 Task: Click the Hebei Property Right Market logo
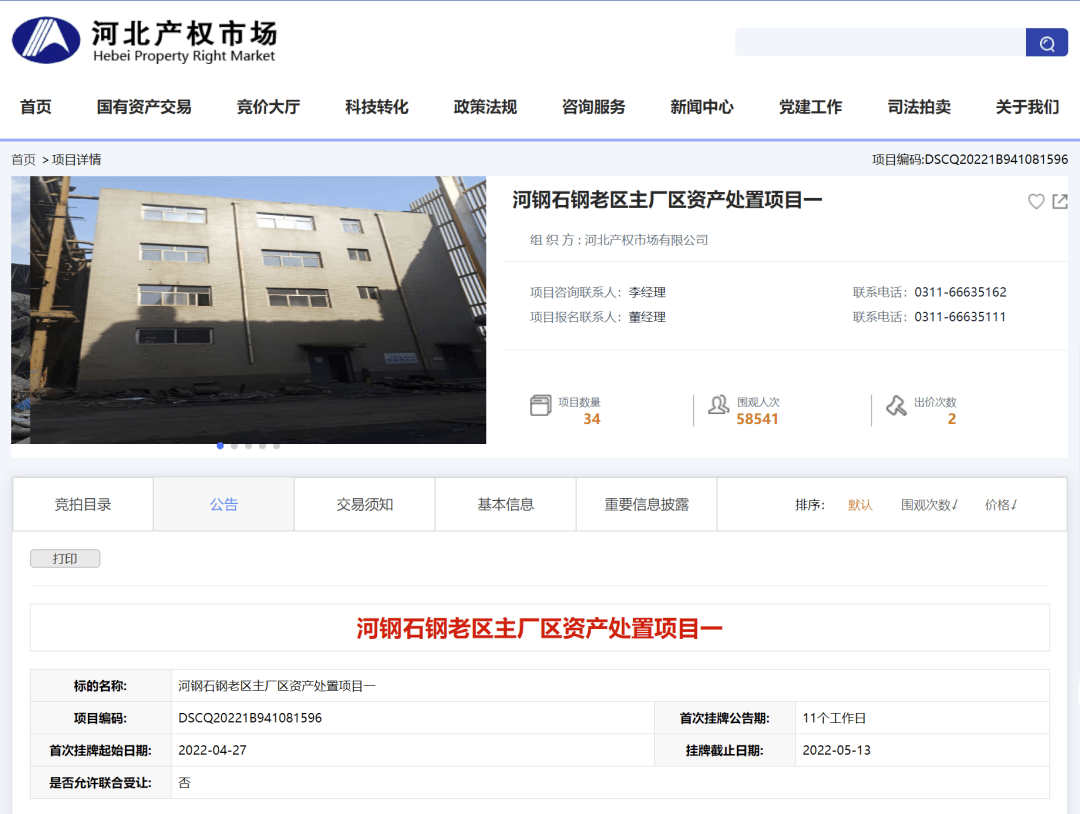[x=145, y=41]
